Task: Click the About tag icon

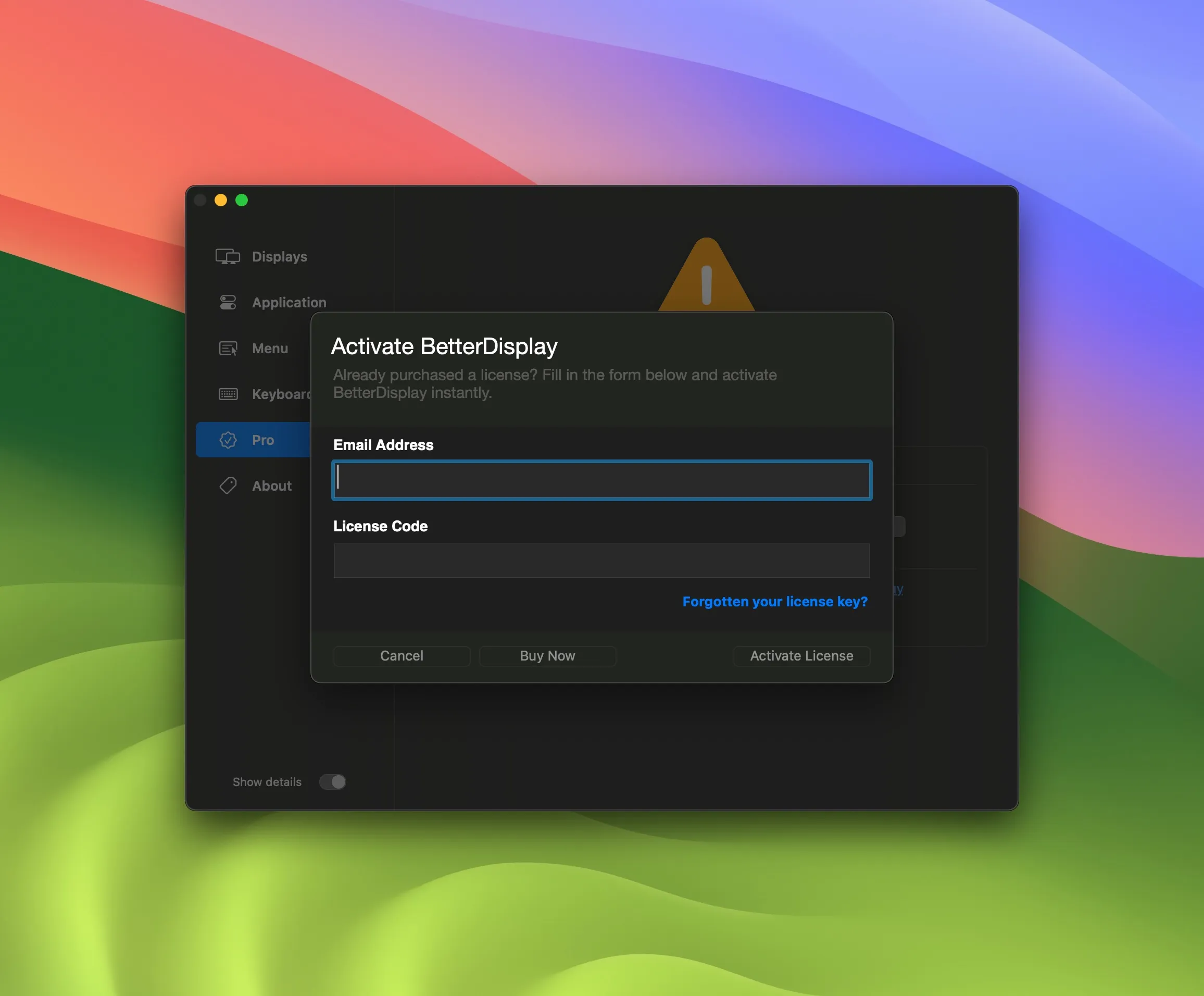Action: (228, 485)
